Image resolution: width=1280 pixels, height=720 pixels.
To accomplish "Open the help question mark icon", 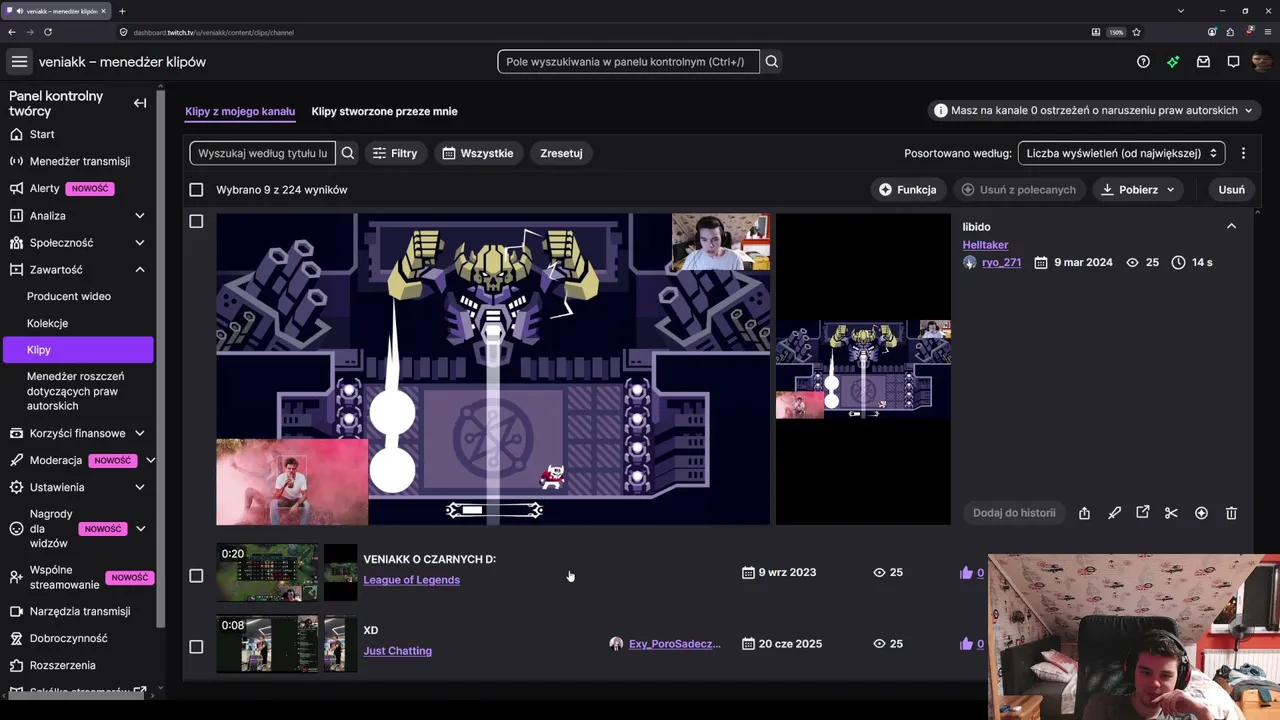I will tap(1143, 62).
